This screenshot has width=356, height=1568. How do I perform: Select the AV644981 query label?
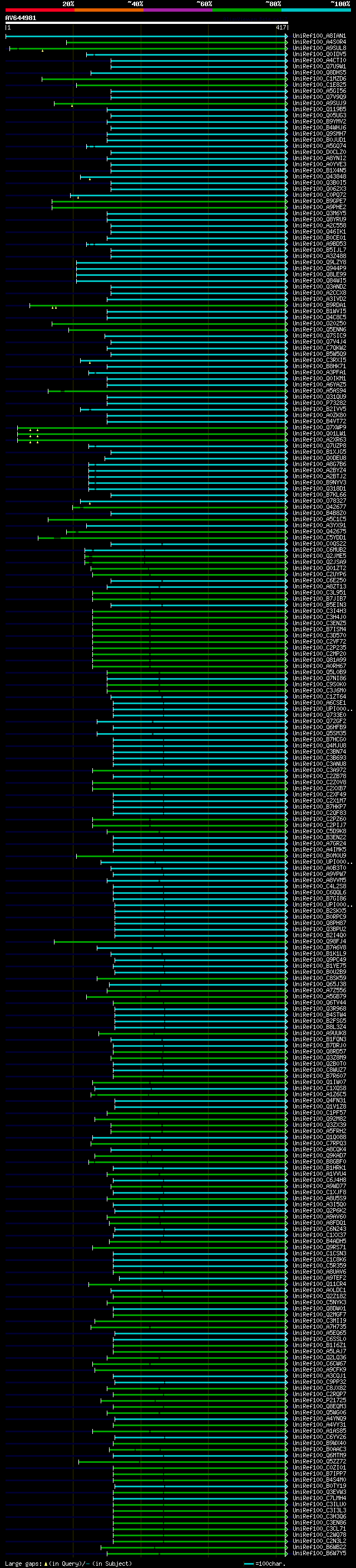[x=21, y=18]
